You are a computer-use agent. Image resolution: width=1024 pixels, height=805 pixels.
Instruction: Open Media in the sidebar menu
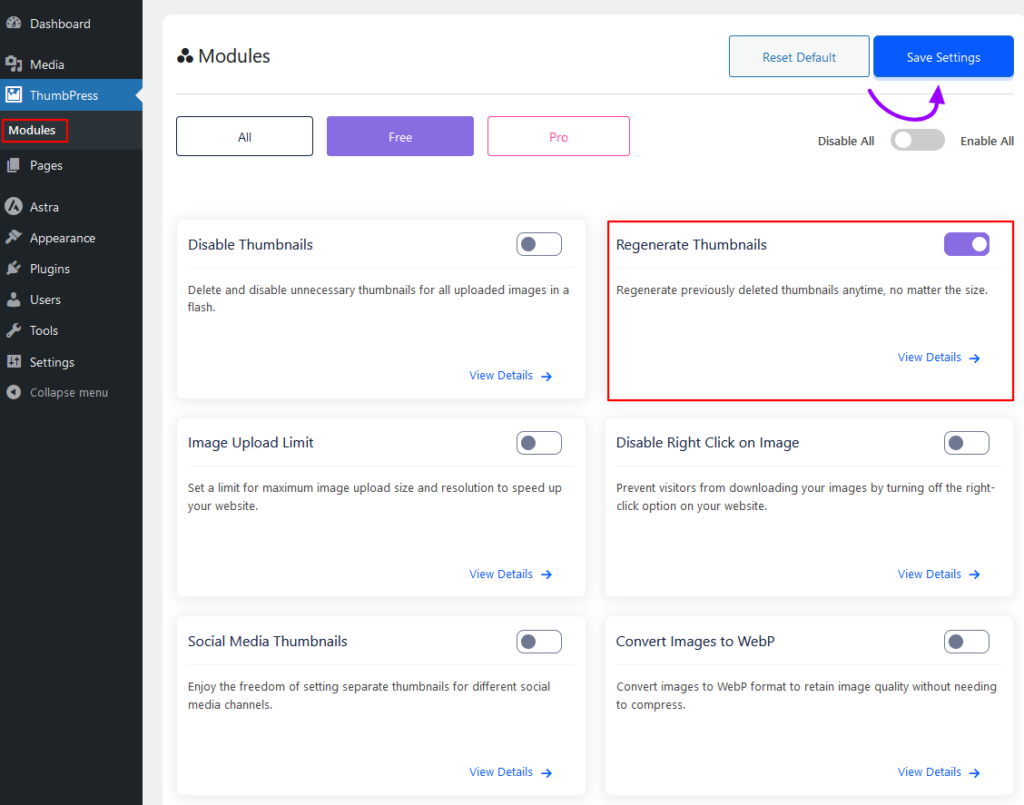click(x=71, y=64)
